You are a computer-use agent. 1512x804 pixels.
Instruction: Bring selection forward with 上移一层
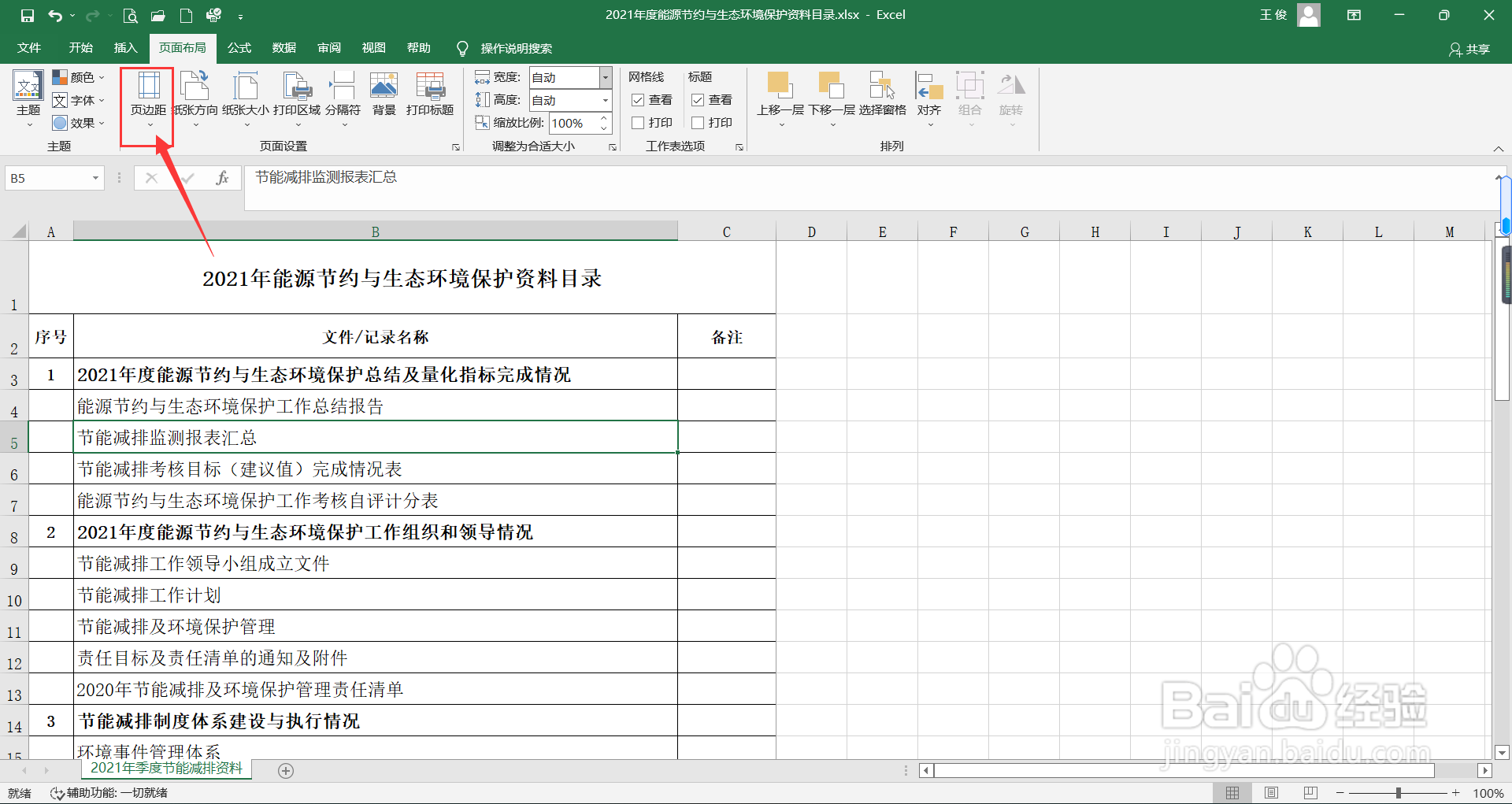click(780, 94)
